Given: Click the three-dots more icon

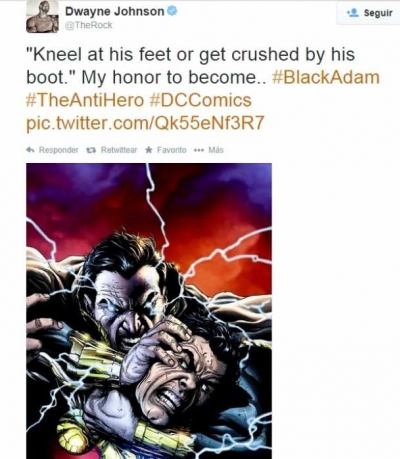Looking at the screenshot, I should [x=199, y=150].
